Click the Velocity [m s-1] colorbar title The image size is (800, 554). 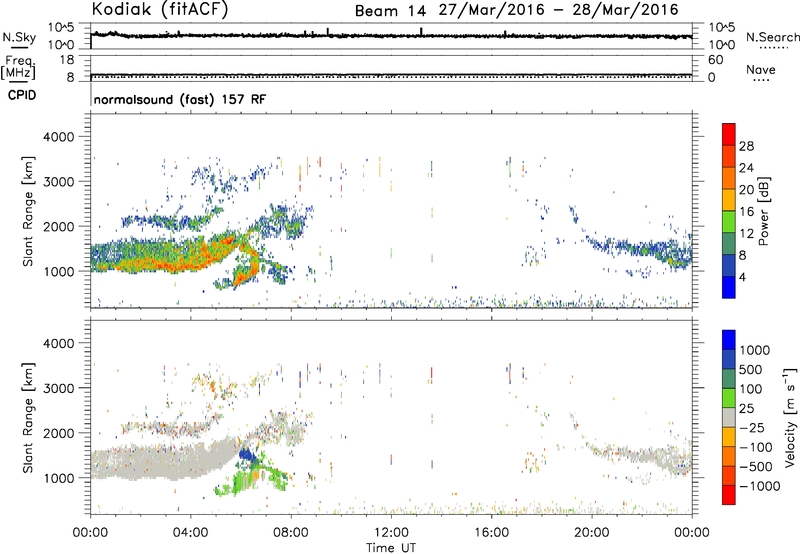point(790,417)
